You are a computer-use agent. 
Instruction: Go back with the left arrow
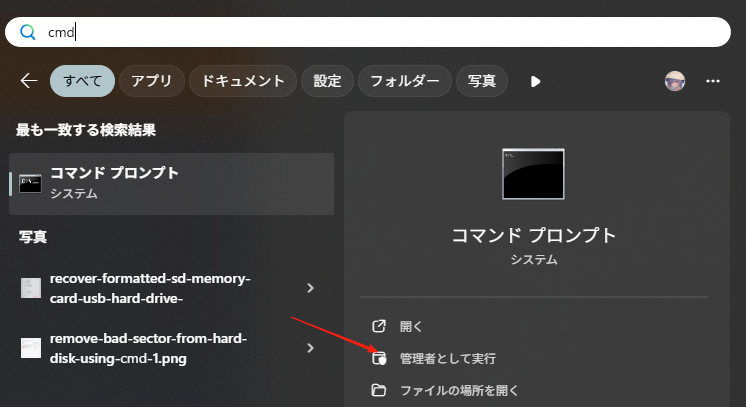pyautogui.click(x=29, y=81)
